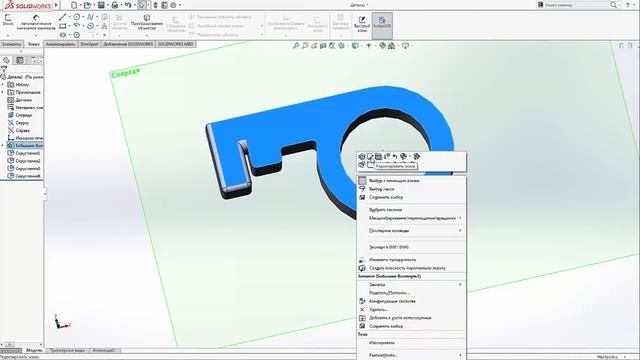Image resolution: width=640 pixels, height=360 pixels.
Task: Choose Выбор лассо in context menu
Action: click(411, 189)
